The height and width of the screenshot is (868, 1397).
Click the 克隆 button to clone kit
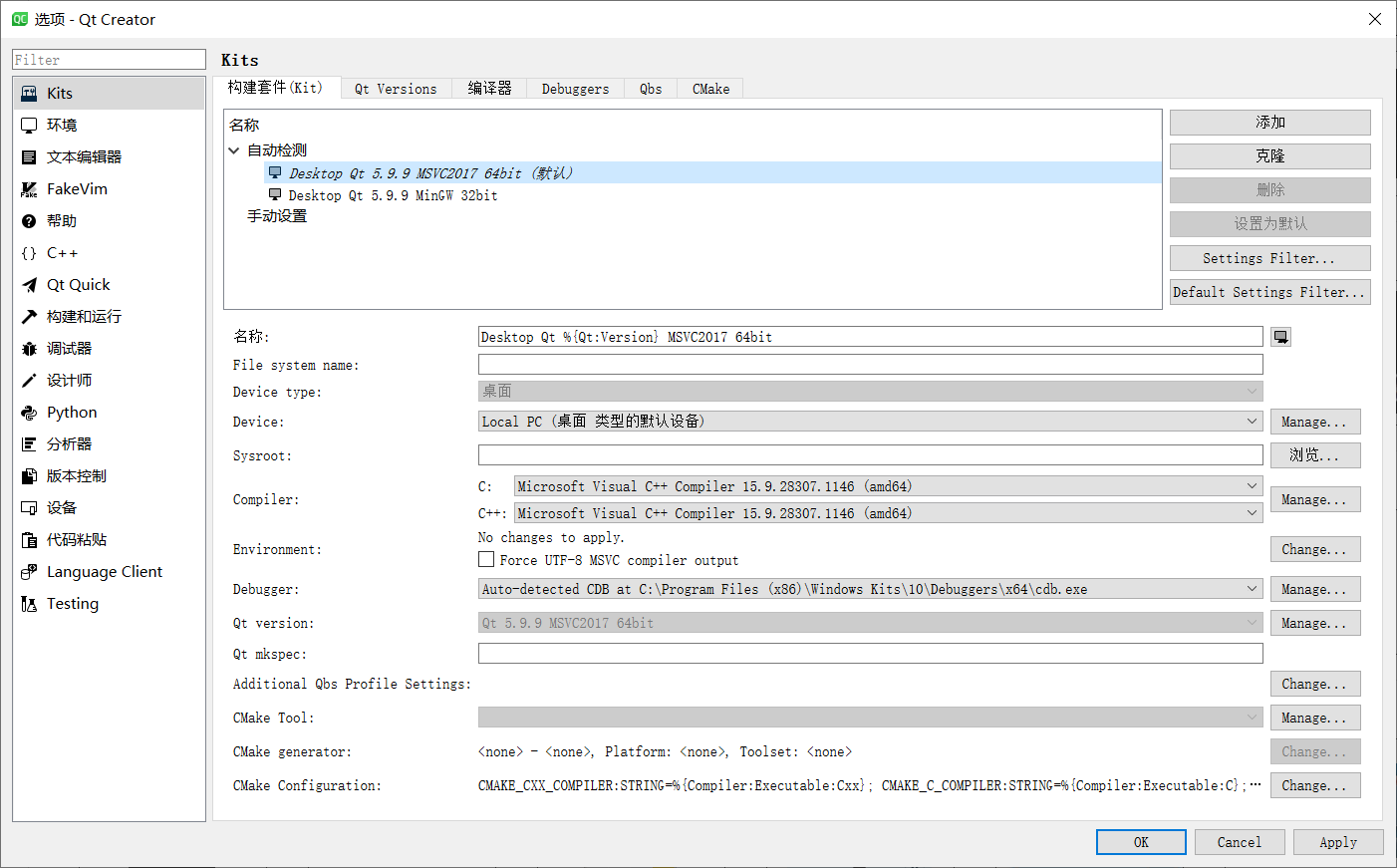[x=1269, y=155]
